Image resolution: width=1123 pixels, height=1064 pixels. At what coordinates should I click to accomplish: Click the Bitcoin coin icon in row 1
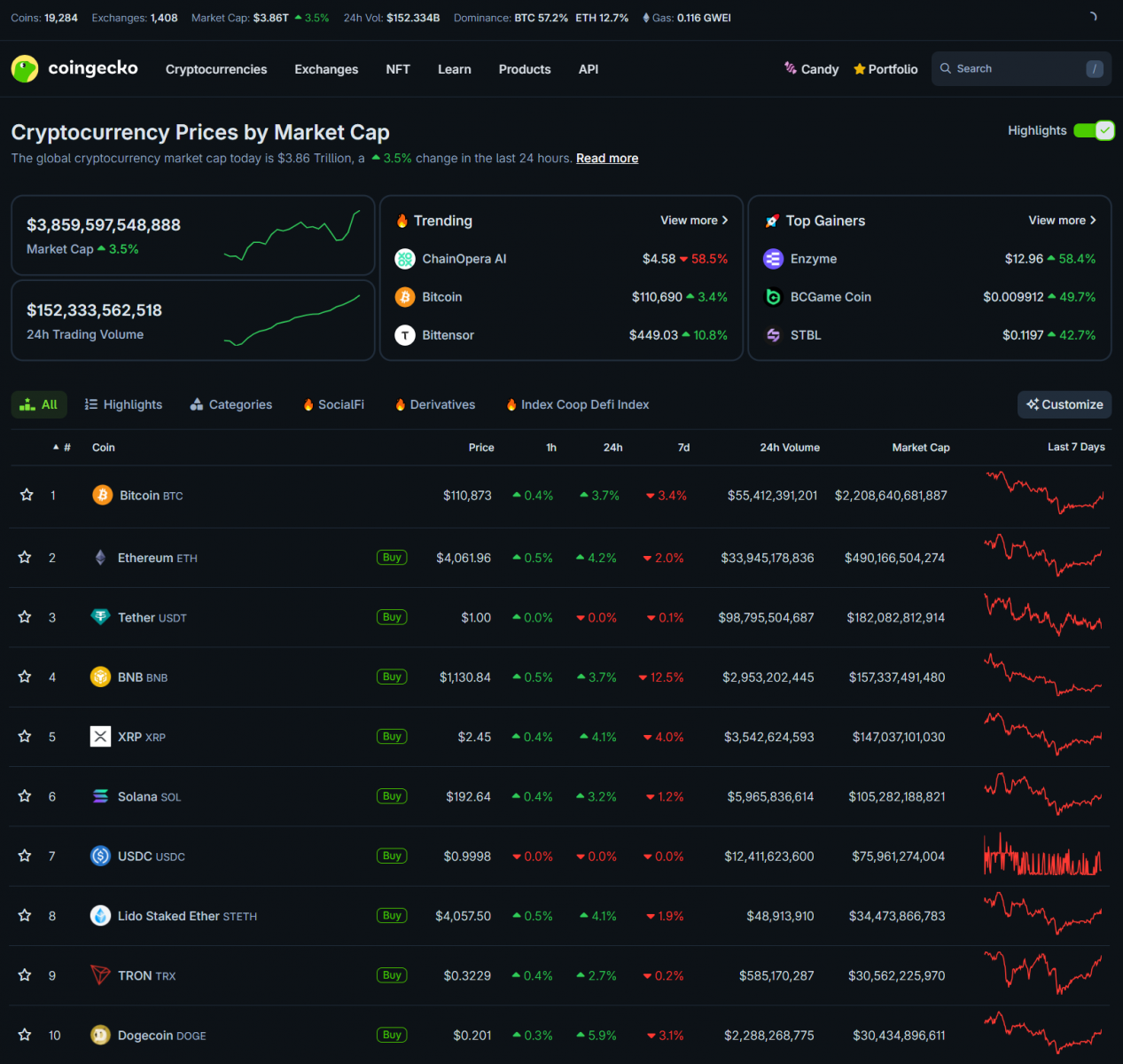102,495
